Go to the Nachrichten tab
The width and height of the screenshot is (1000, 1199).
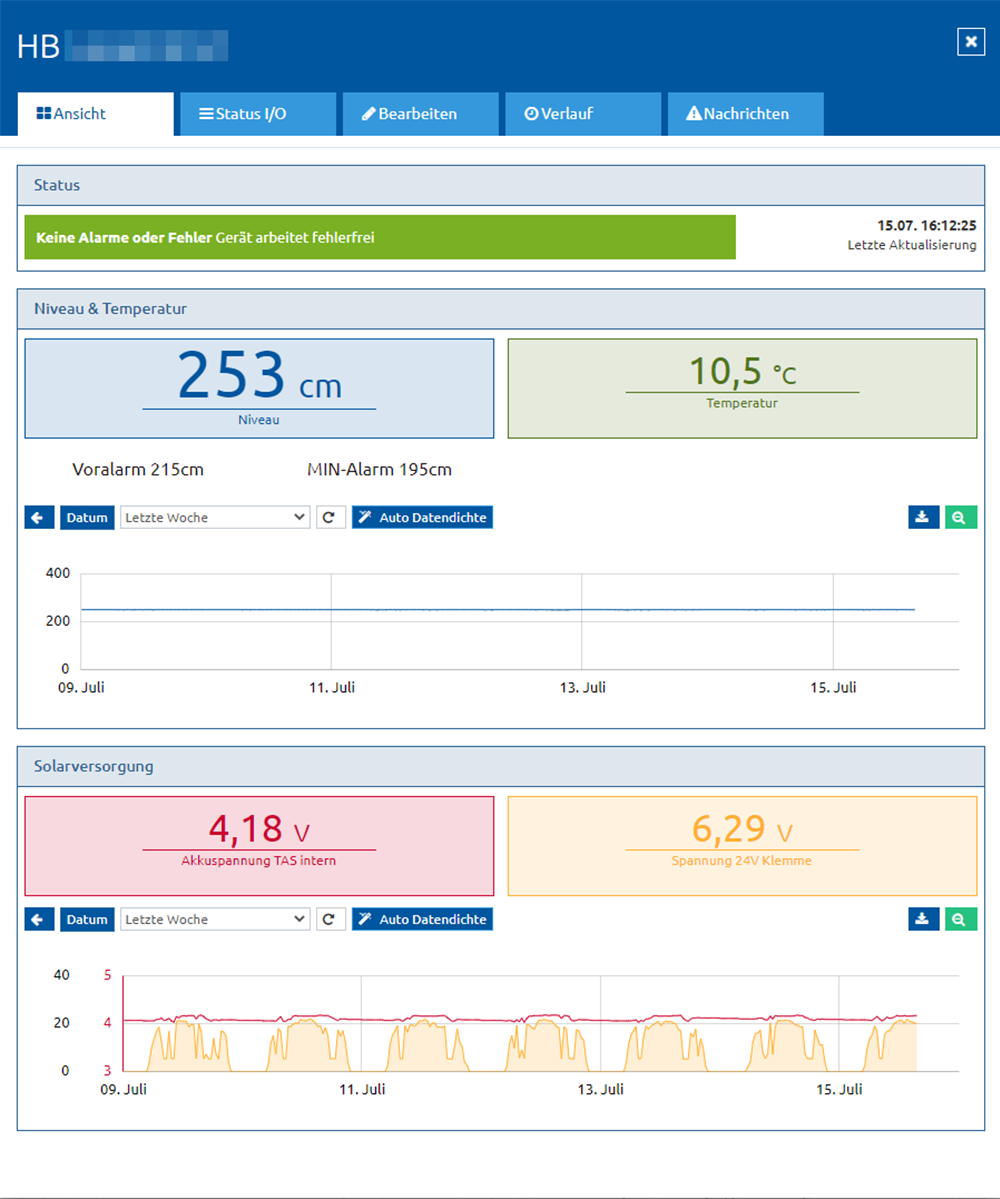(x=745, y=114)
